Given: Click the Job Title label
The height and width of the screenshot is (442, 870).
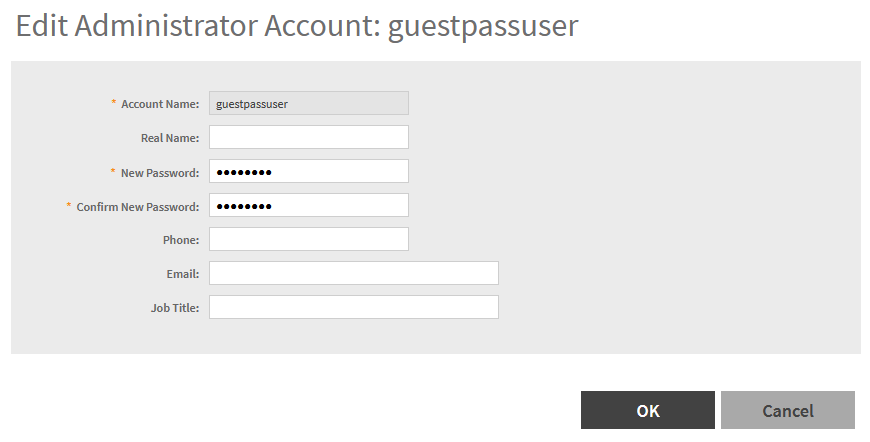Looking at the screenshot, I should click(x=175, y=308).
